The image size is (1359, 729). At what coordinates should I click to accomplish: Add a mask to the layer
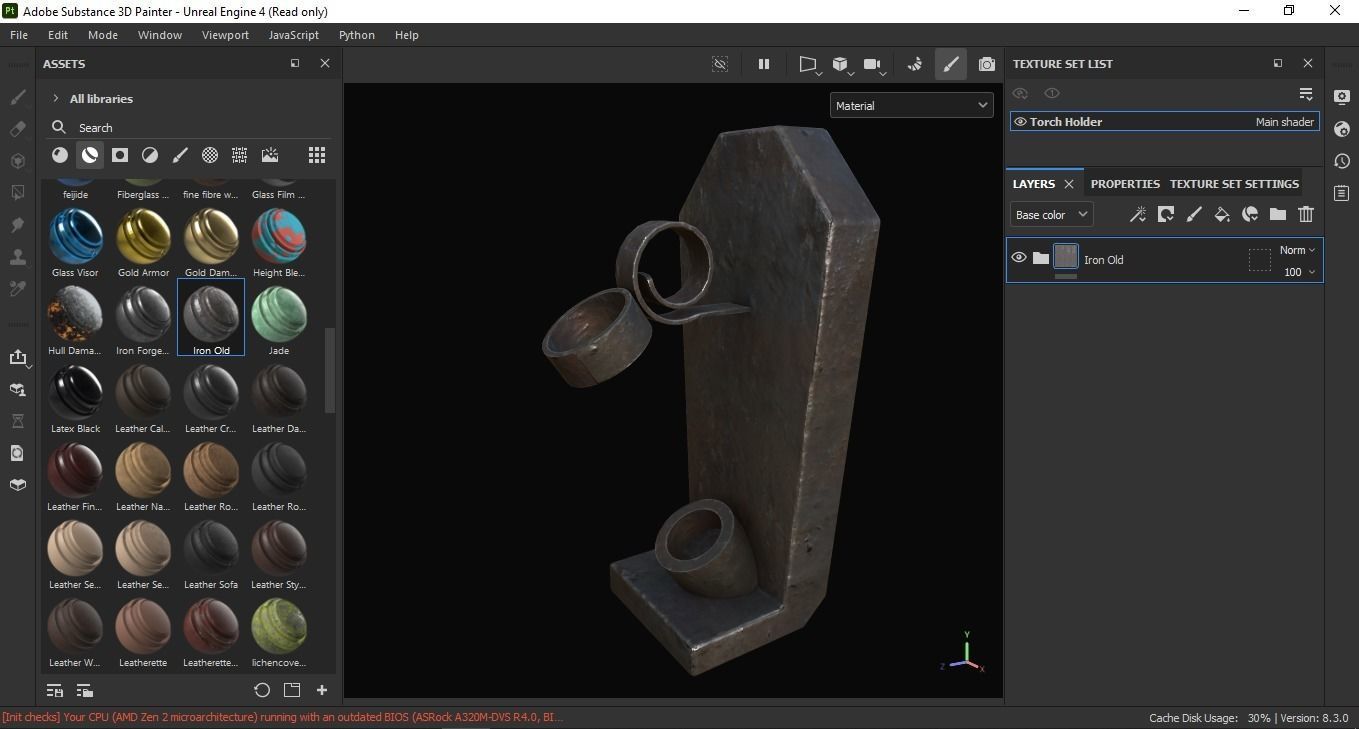[x=1166, y=214]
